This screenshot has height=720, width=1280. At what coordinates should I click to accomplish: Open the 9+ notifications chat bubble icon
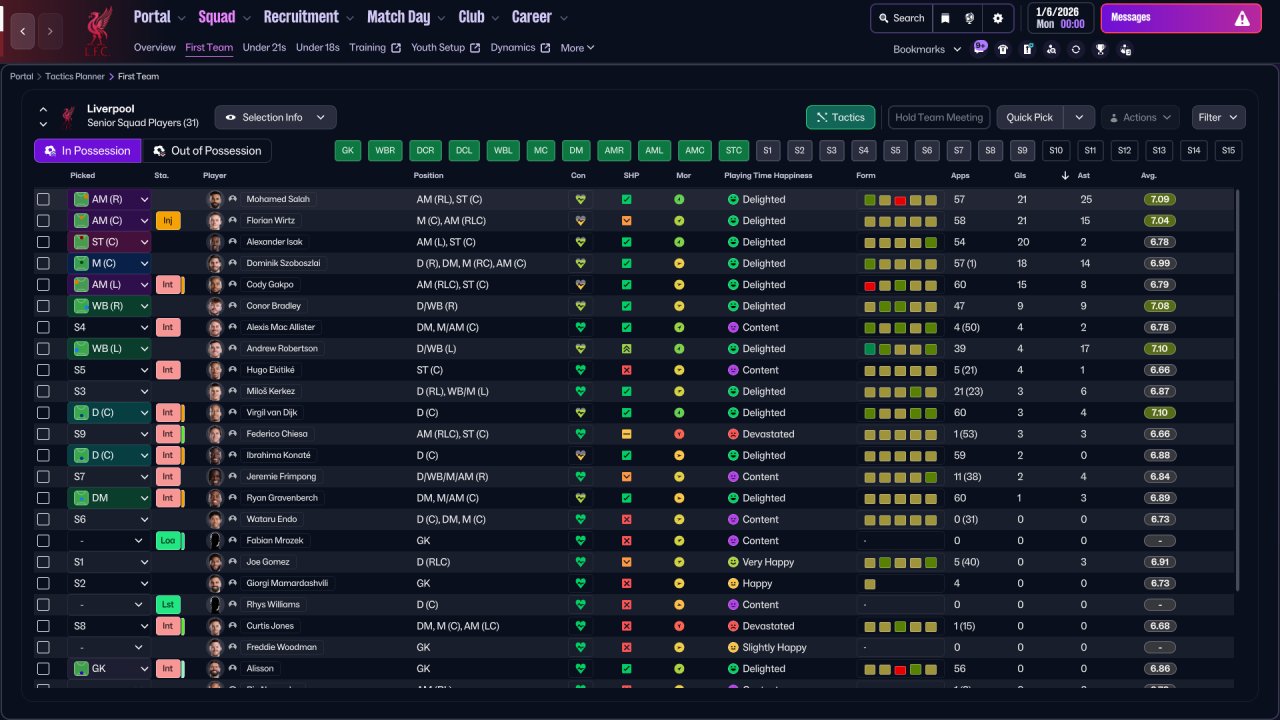[x=980, y=48]
